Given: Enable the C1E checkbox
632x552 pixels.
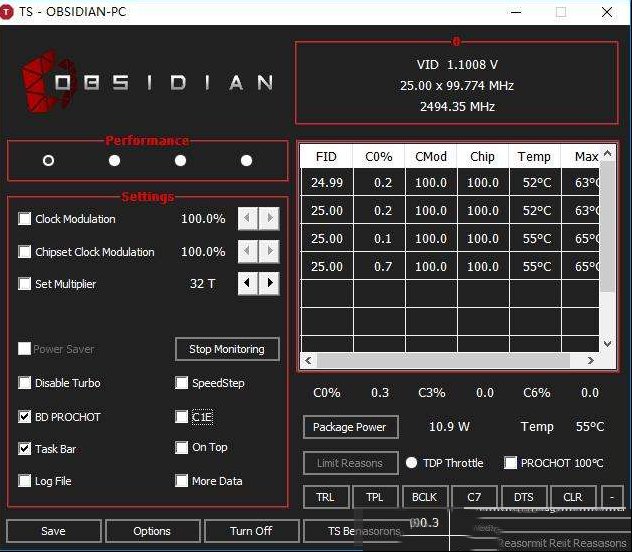Looking at the screenshot, I should [182, 417].
